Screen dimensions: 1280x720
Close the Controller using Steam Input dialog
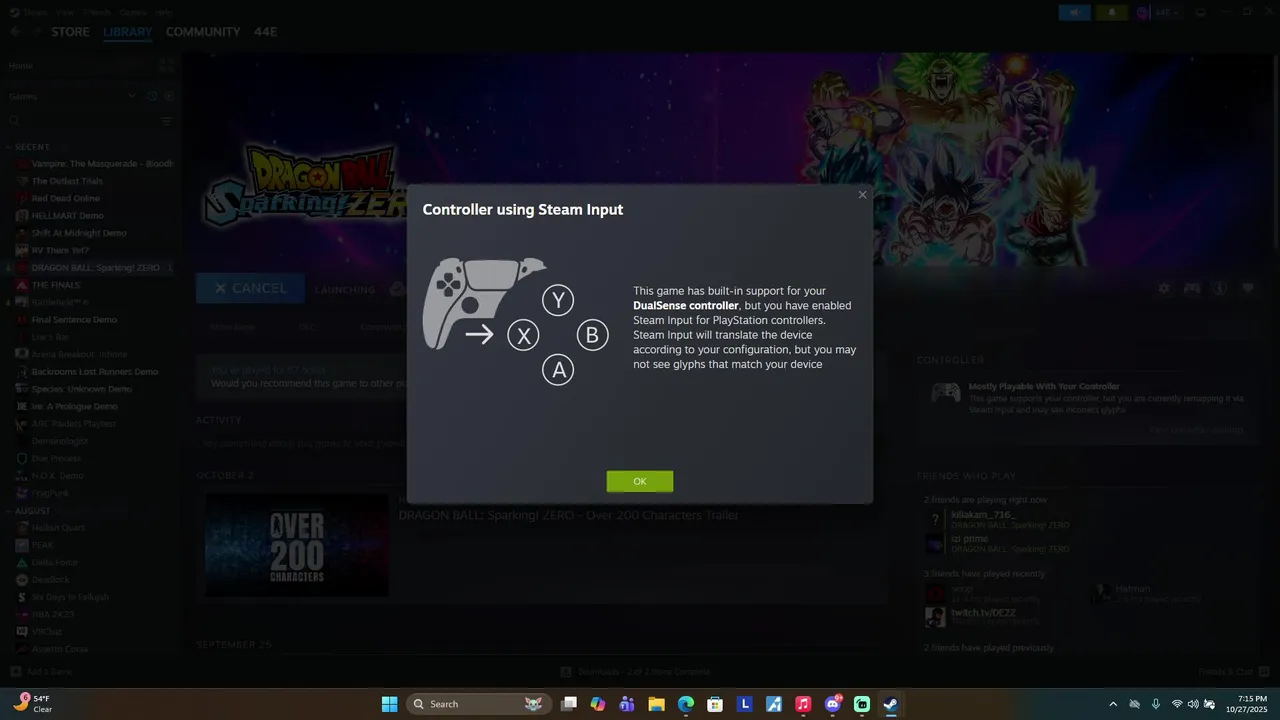point(862,195)
